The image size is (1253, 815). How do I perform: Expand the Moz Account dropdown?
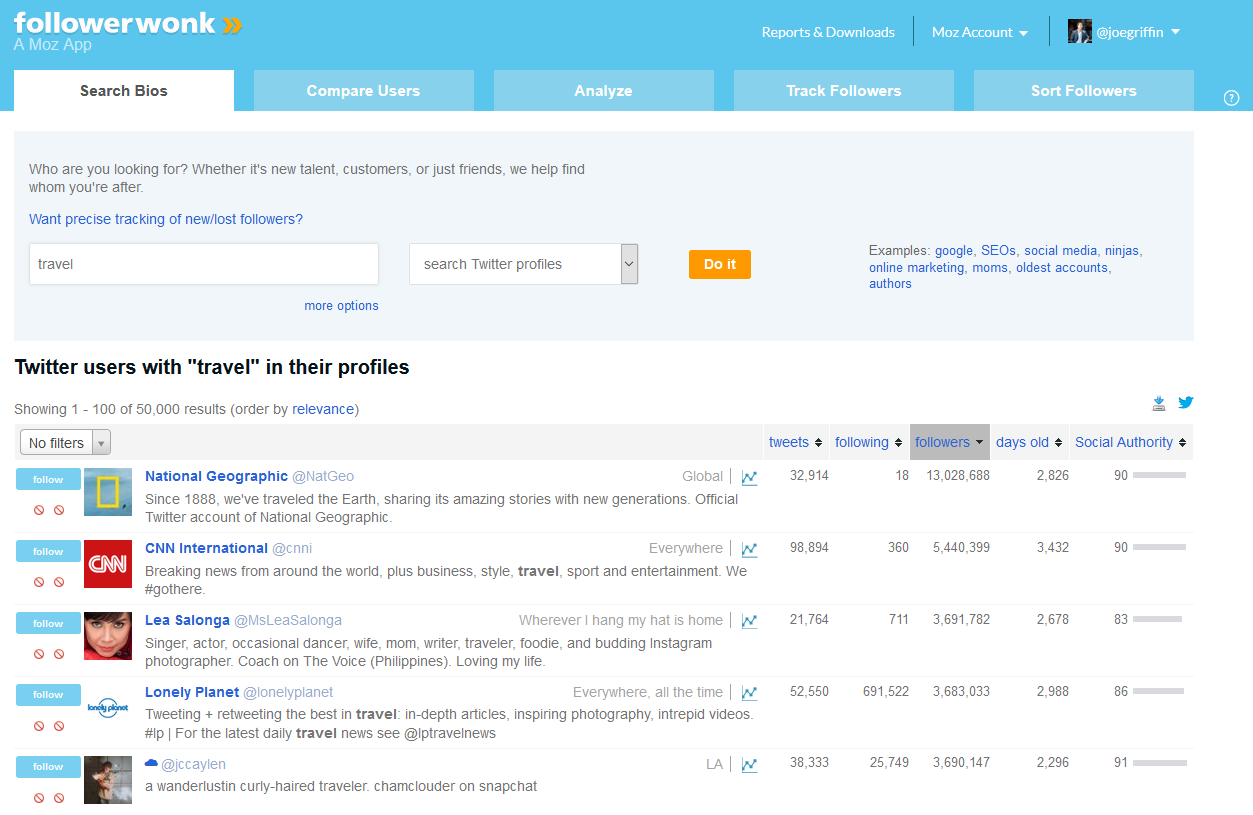point(980,32)
